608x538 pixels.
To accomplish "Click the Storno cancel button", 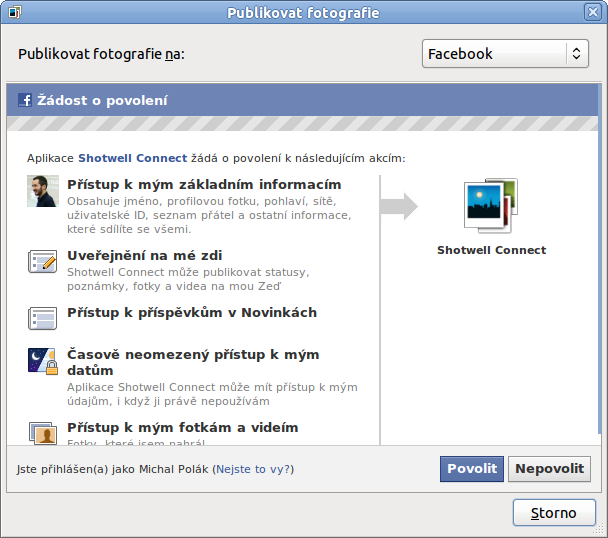I will 553,513.
